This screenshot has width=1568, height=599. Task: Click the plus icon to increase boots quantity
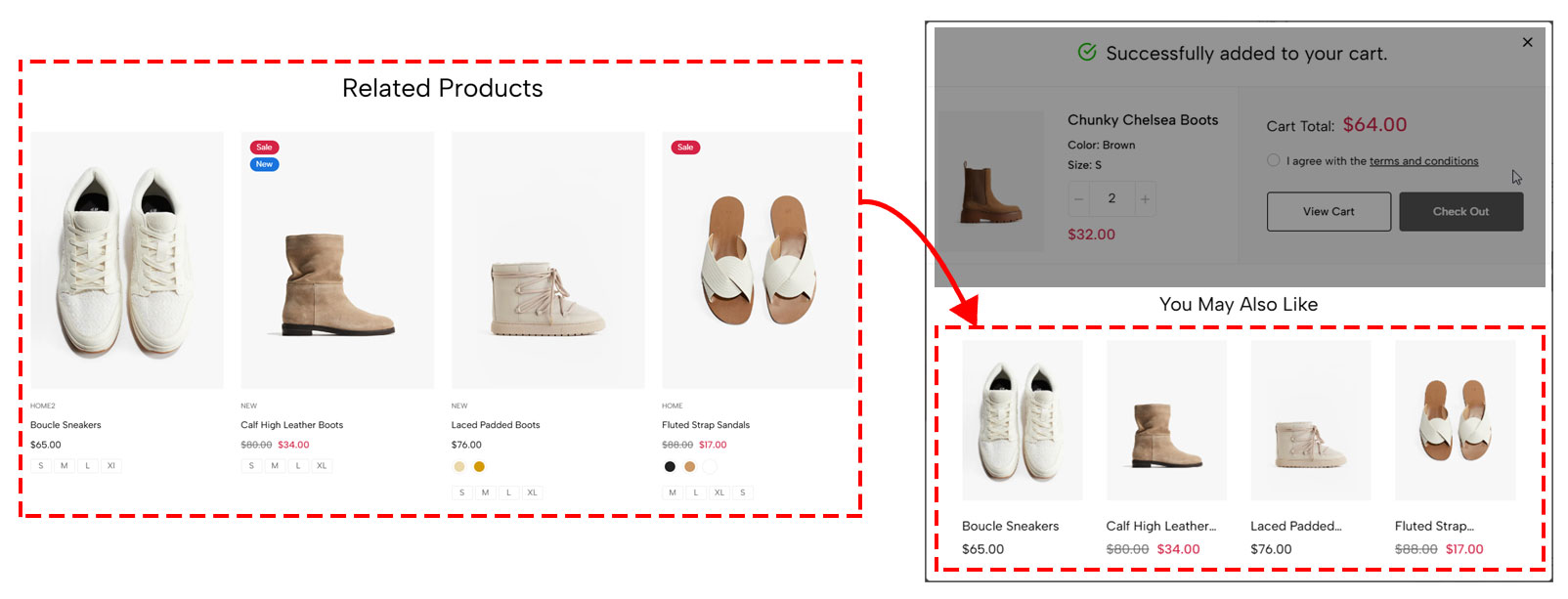[x=1144, y=198]
